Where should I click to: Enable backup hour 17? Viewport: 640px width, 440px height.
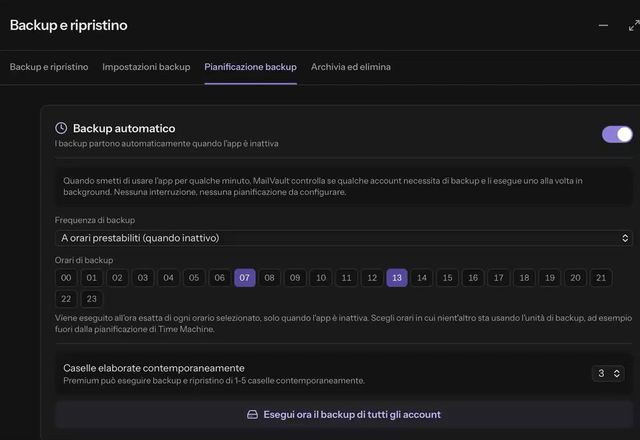[x=498, y=278]
